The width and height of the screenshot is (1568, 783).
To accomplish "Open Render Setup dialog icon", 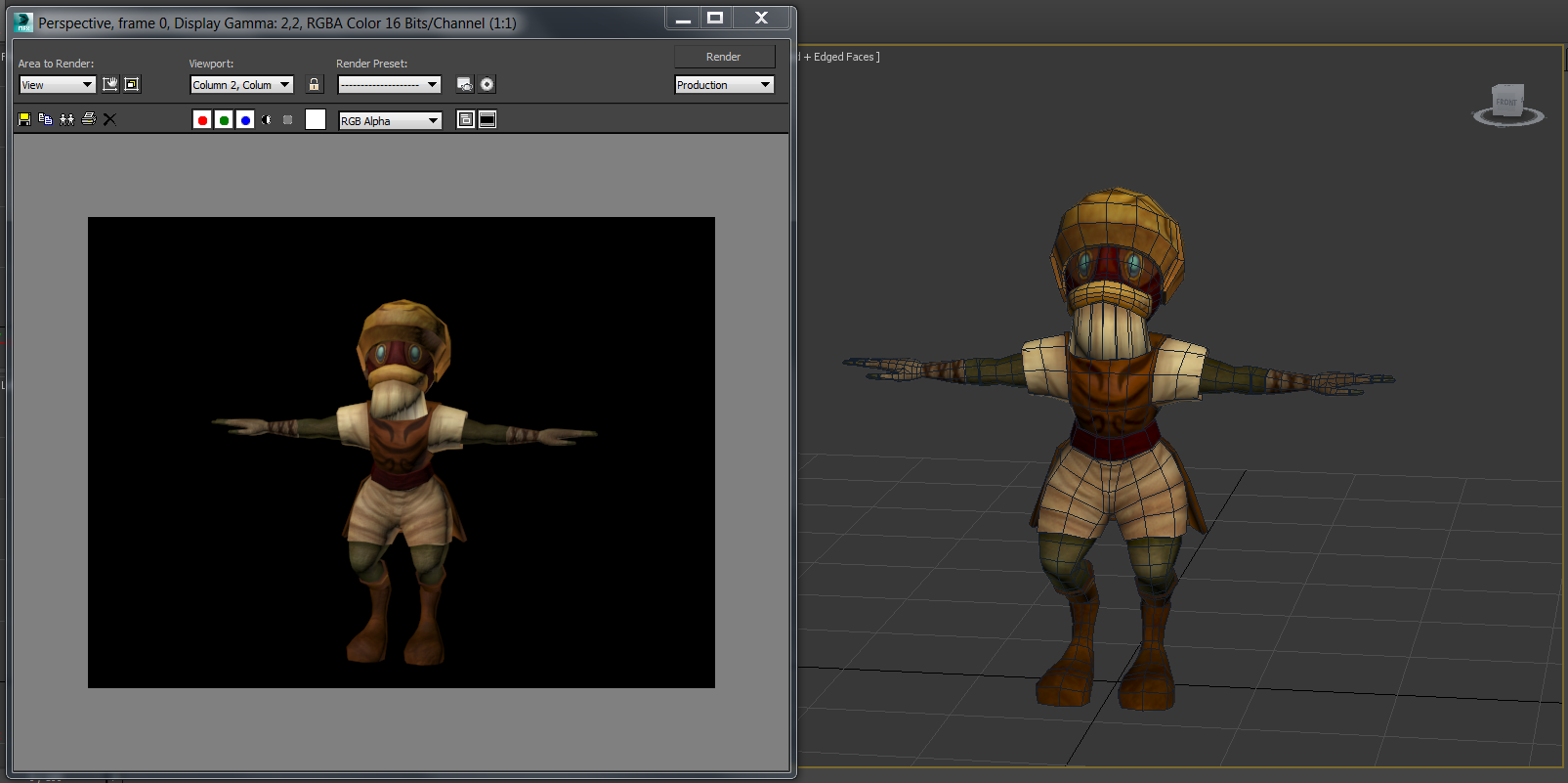I will (465, 85).
